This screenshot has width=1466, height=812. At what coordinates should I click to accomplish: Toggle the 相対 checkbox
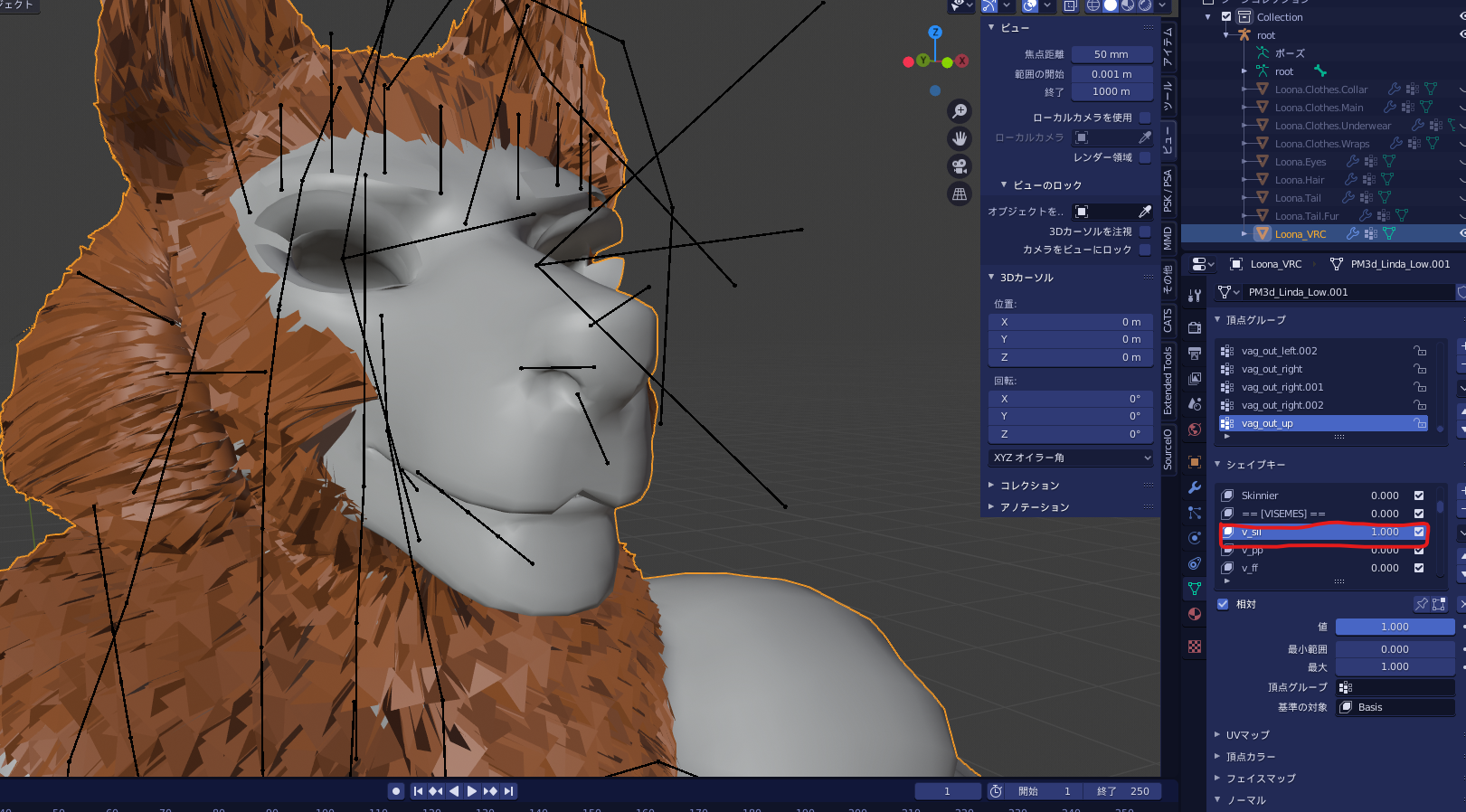click(1223, 604)
